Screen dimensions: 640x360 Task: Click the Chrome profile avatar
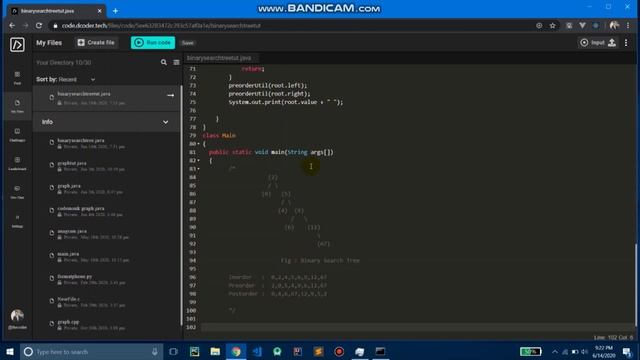[614, 25]
